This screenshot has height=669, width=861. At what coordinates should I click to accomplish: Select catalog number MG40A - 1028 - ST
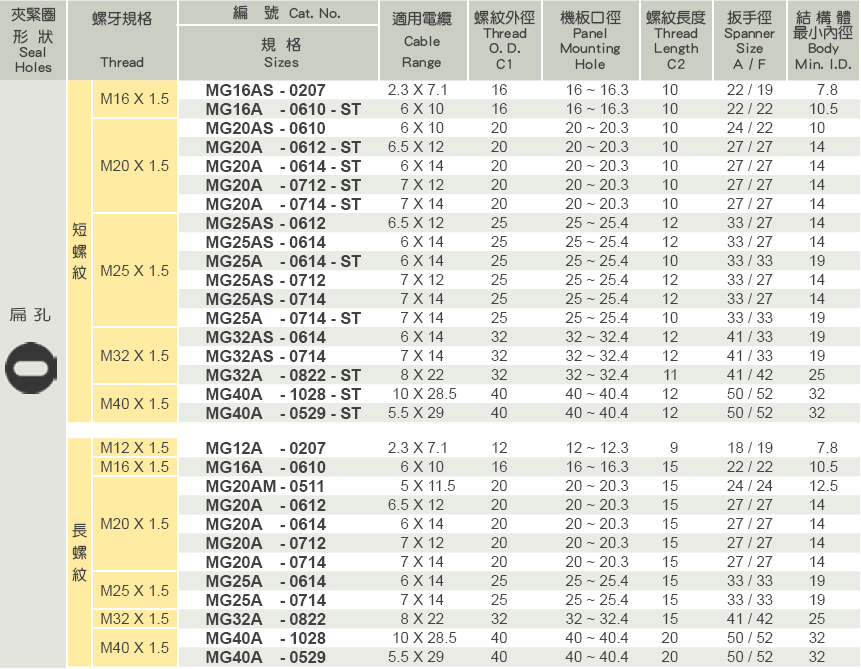(x=283, y=394)
